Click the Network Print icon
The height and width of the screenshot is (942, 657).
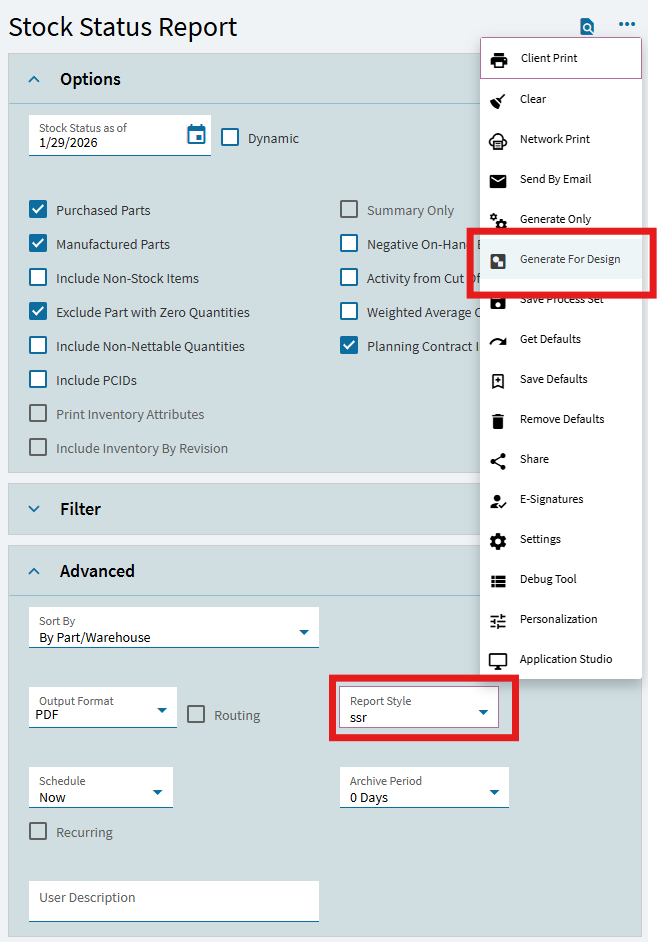[x=498, y=140]
